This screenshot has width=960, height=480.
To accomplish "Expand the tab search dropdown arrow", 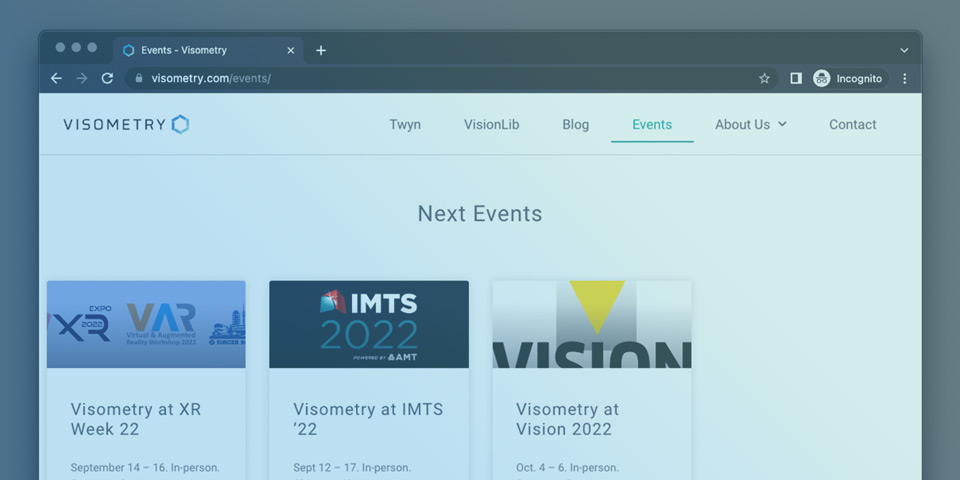I will [x=904, y=50].
